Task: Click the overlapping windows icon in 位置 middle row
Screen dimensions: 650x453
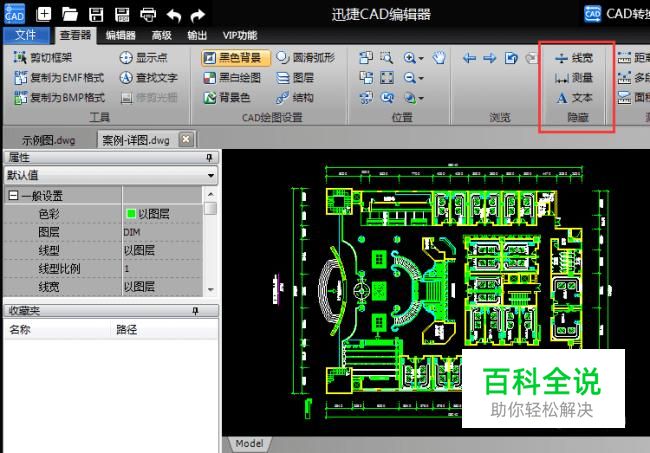Action: tap(366, 78)
